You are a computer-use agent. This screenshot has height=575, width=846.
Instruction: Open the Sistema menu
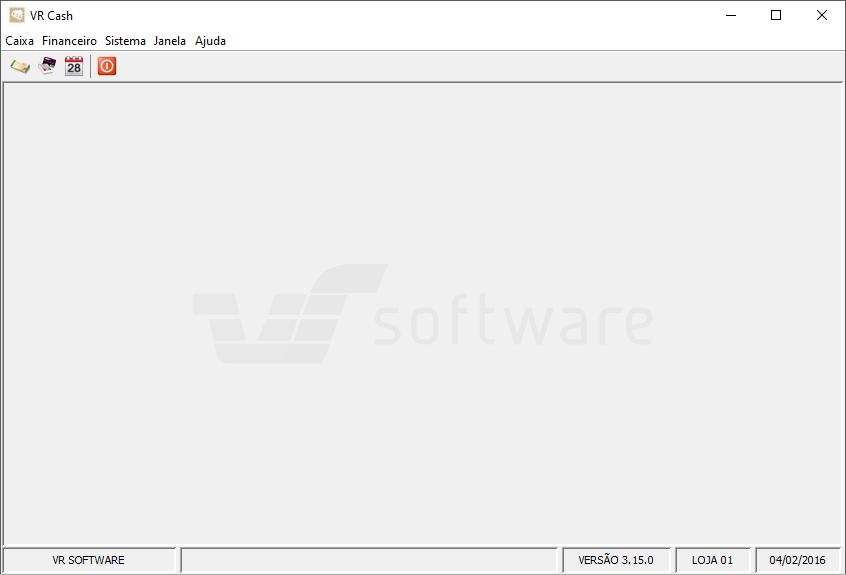[x=125, y=41]
